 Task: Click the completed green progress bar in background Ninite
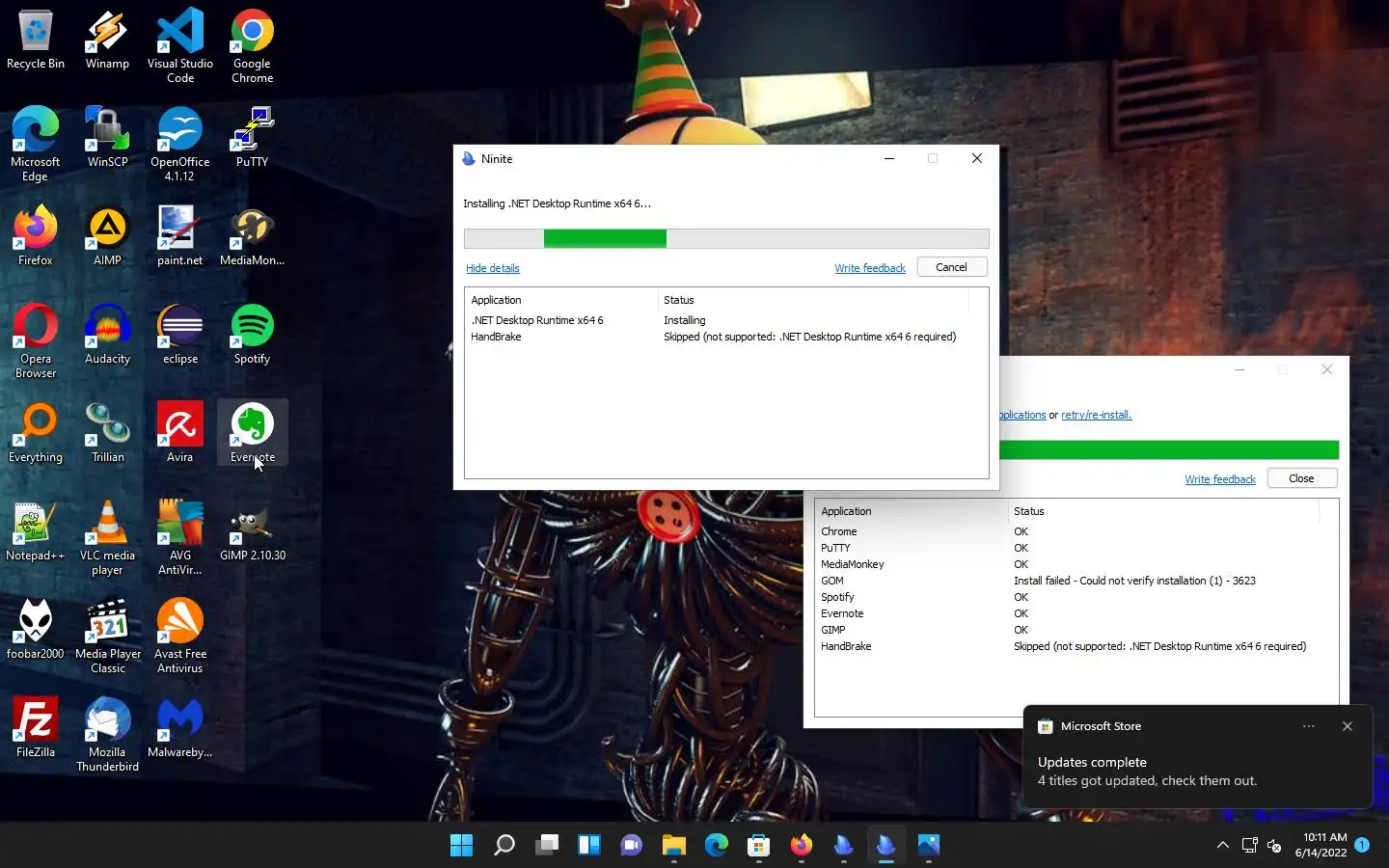pyautogui.click(x=1169, y=449)
